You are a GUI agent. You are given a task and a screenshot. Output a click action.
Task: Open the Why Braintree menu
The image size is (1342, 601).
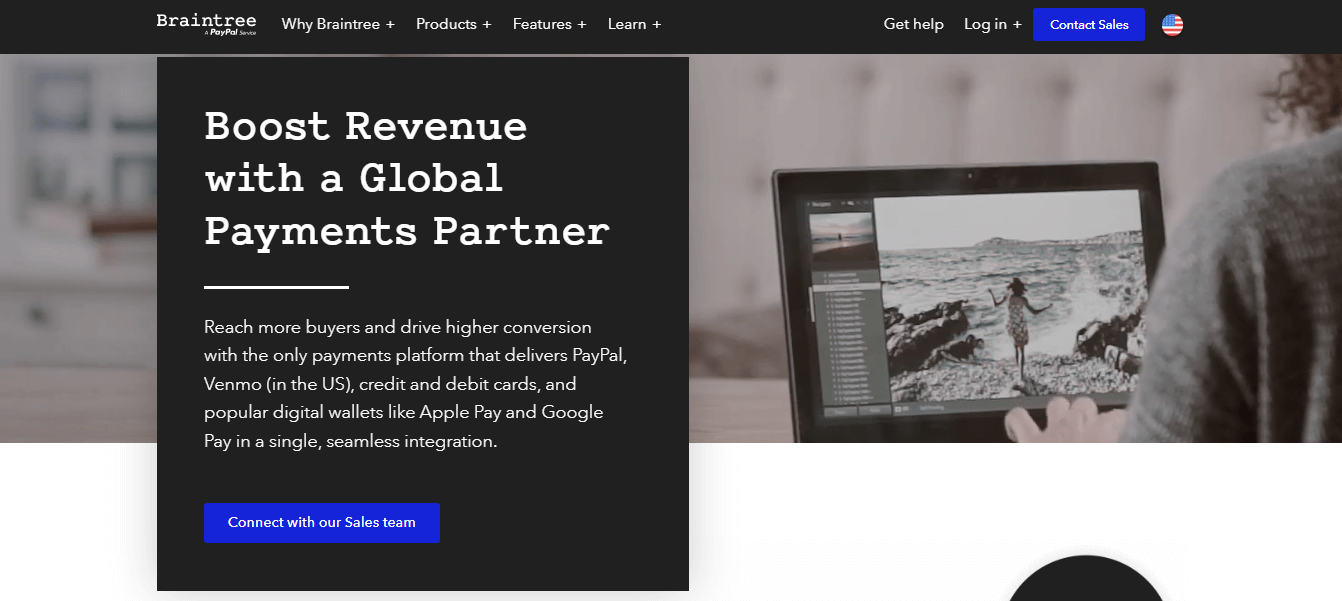click(x=330, y=25)
